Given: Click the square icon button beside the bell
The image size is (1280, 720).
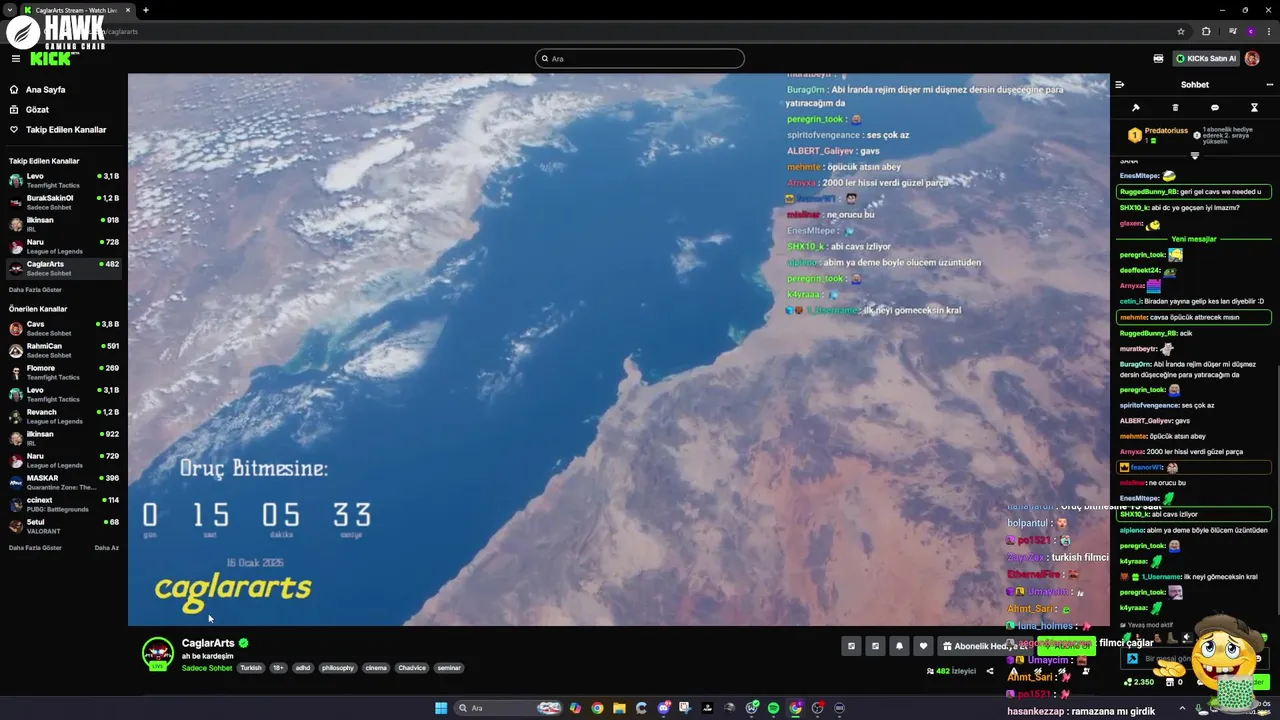Looking at the screenshot, I should click(875, 646).
